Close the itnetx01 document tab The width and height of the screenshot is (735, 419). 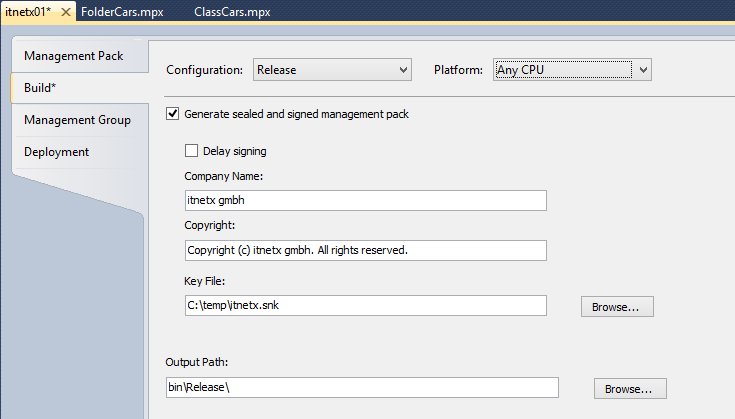coord(65,12)
